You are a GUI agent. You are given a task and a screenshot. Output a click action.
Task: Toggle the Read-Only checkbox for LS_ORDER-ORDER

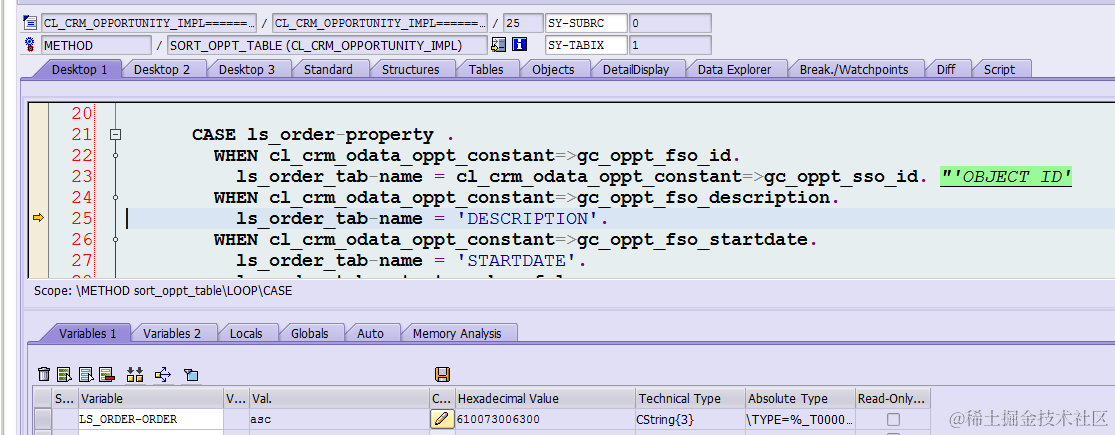[x=893, y=419]
